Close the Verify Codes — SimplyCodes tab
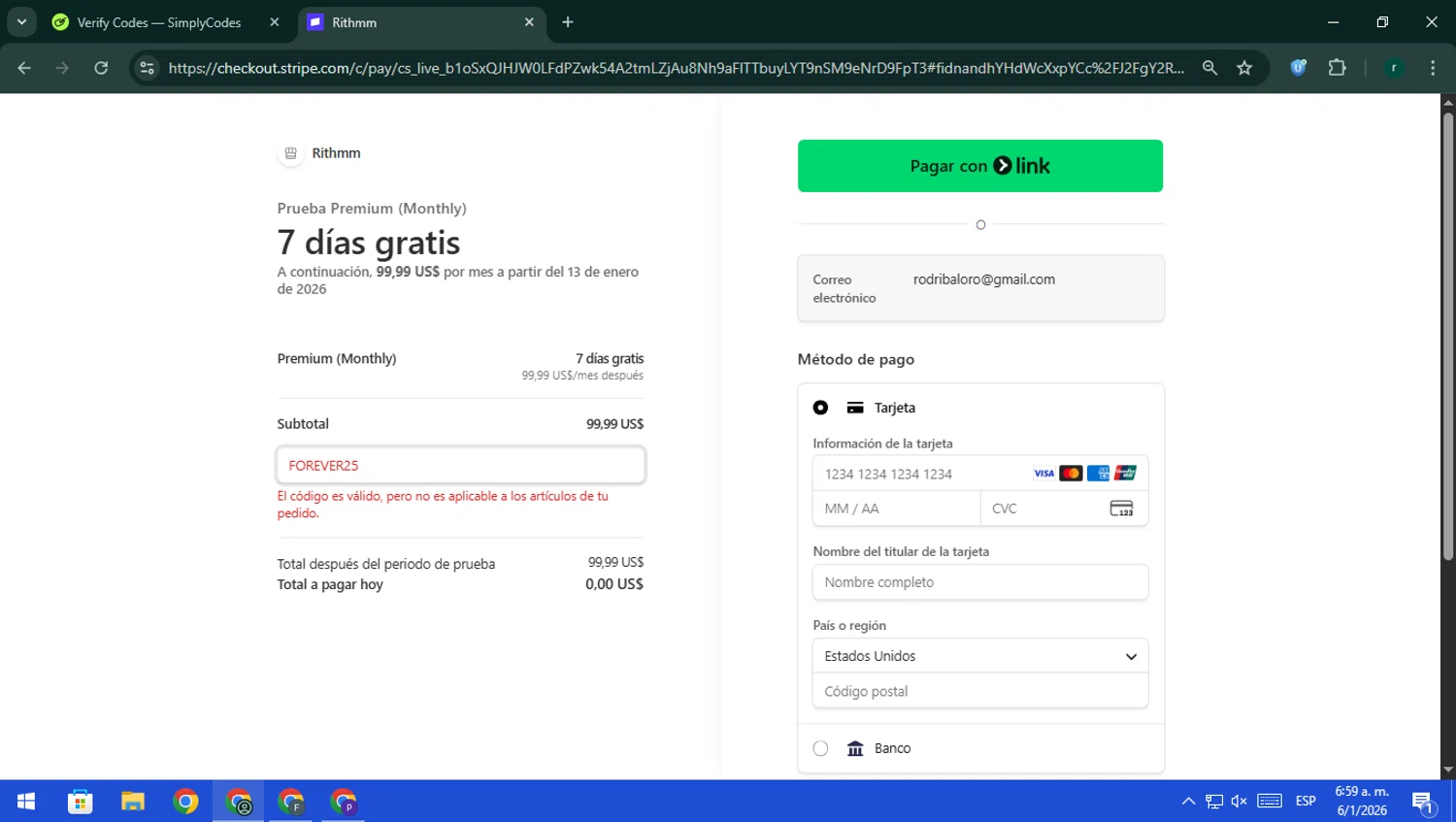 tap(275, 22)
